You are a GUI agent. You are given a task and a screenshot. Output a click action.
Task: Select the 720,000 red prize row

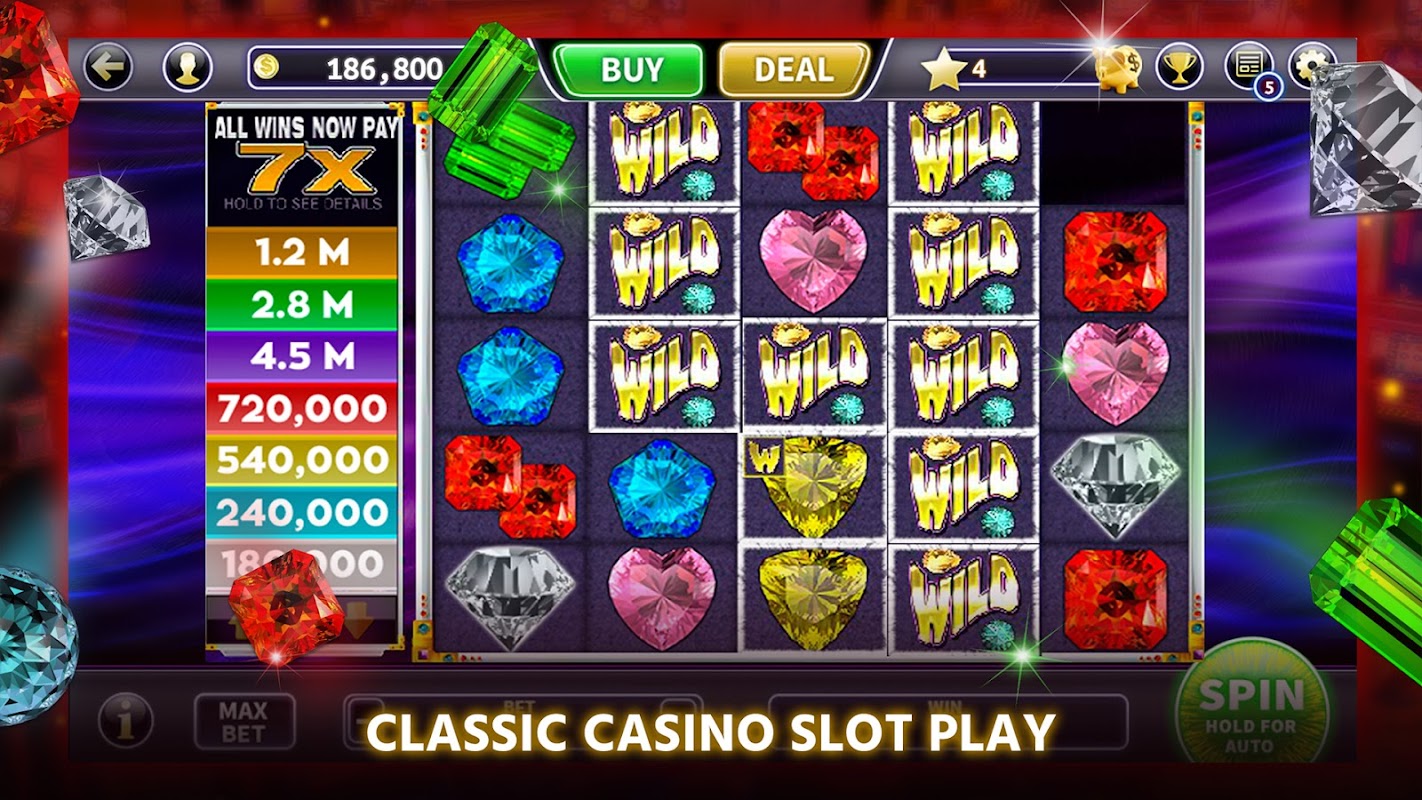pos(302,409)
